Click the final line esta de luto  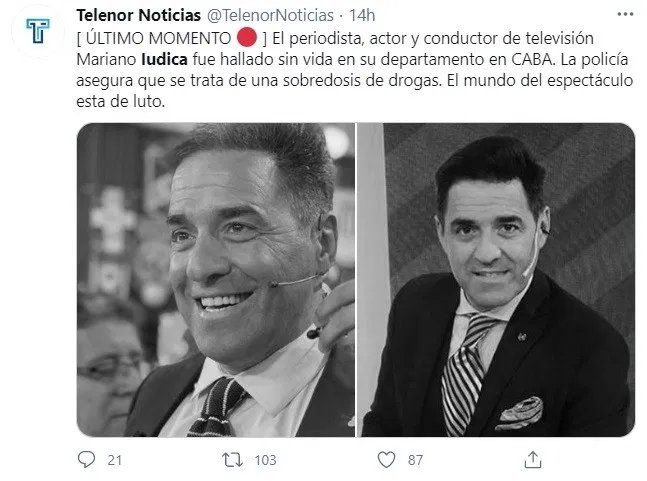pos(120,101)
